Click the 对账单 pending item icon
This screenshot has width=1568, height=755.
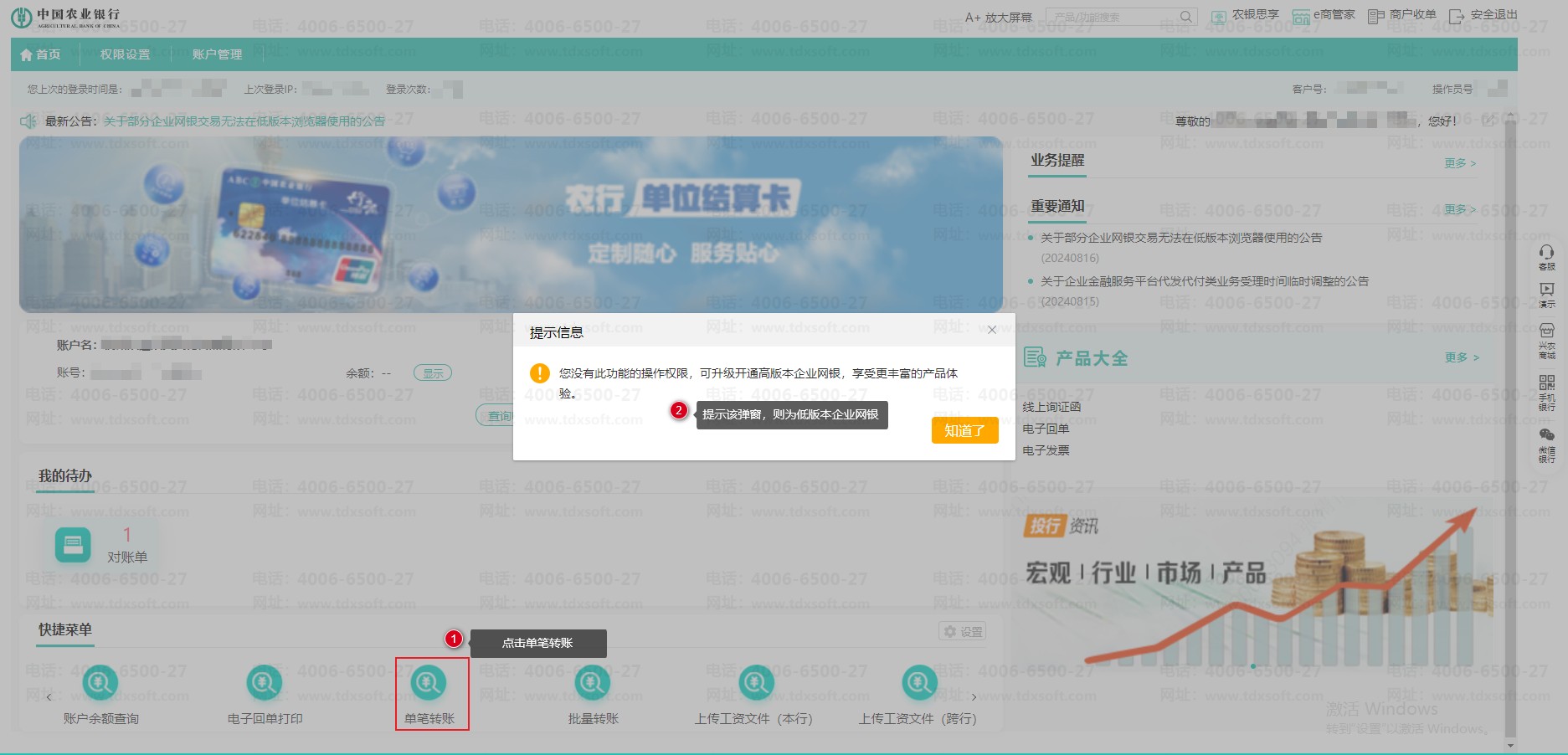tap(73, 545)
